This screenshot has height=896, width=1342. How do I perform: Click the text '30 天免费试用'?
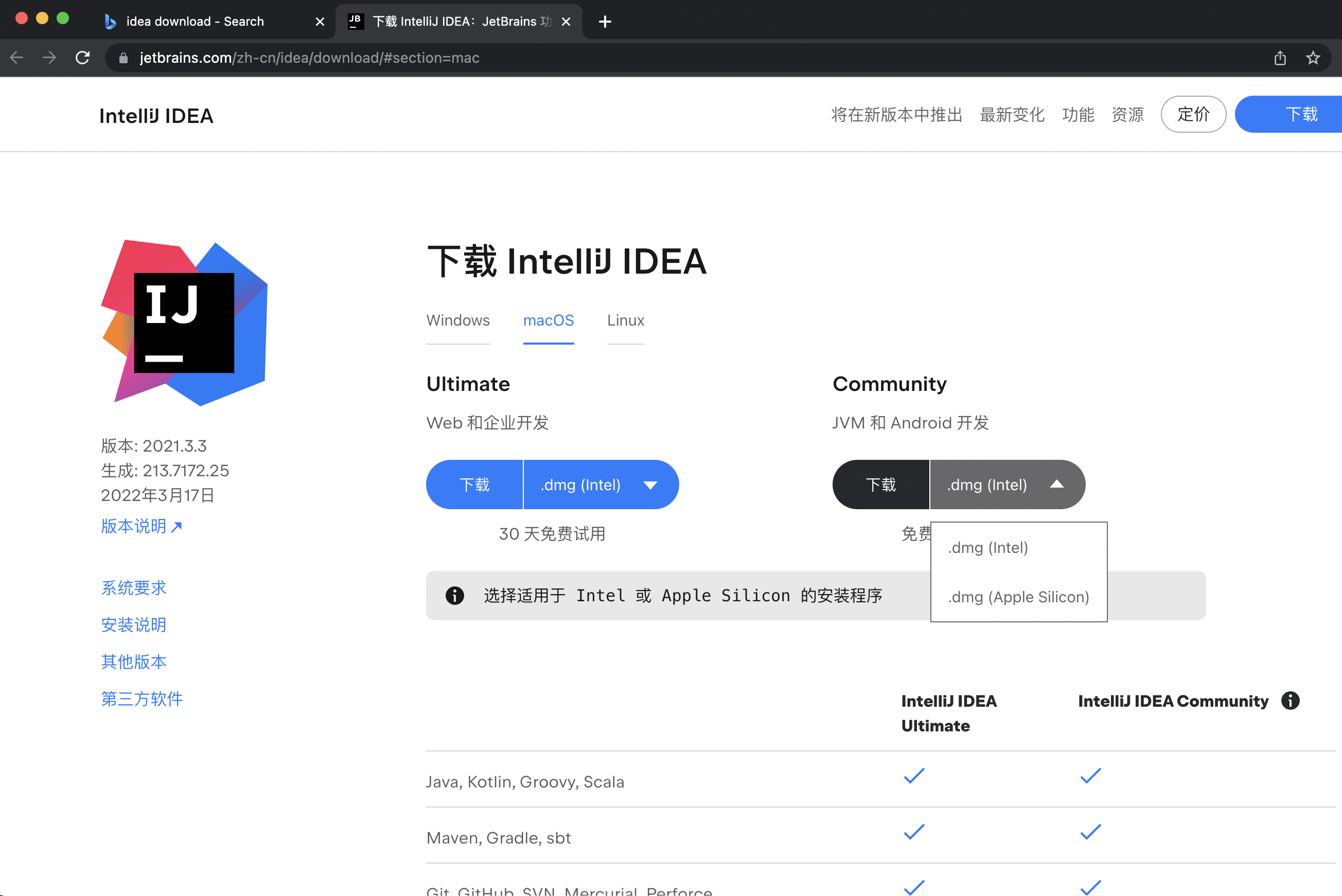(x=552, y=534)
